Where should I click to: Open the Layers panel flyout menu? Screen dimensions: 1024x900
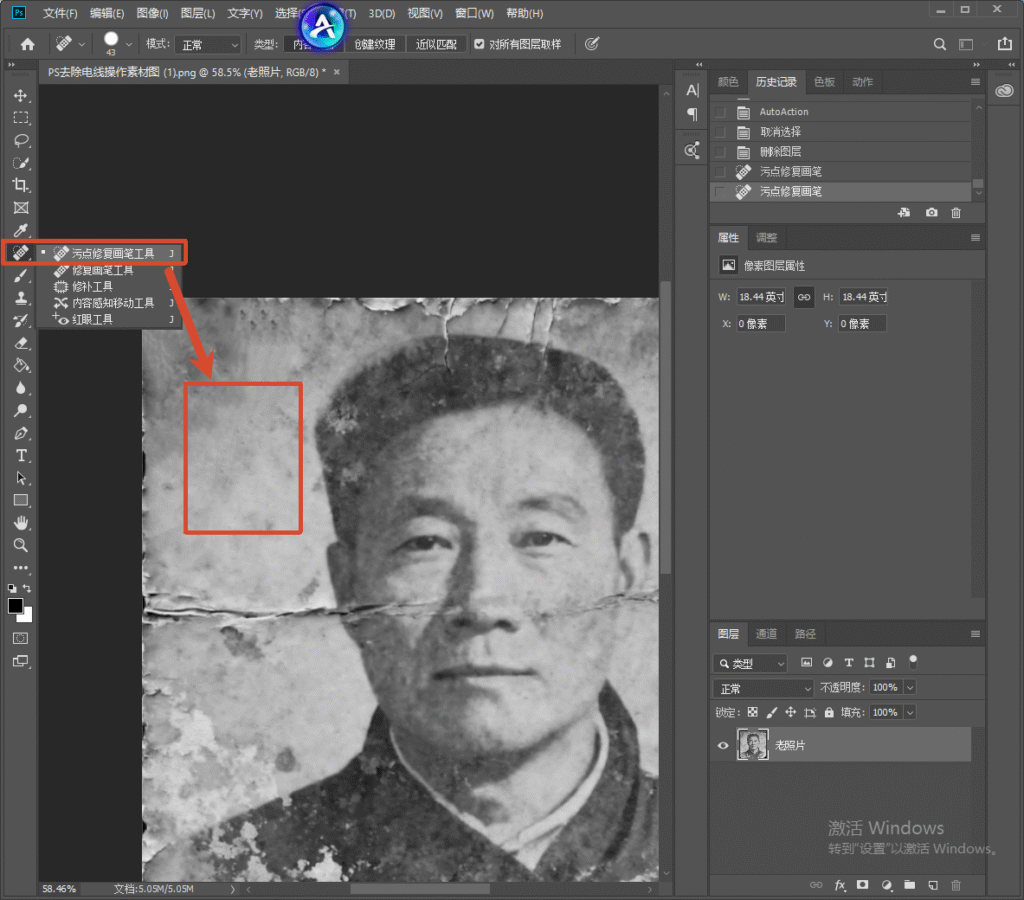pyautogui.click(x=975, y=634)
